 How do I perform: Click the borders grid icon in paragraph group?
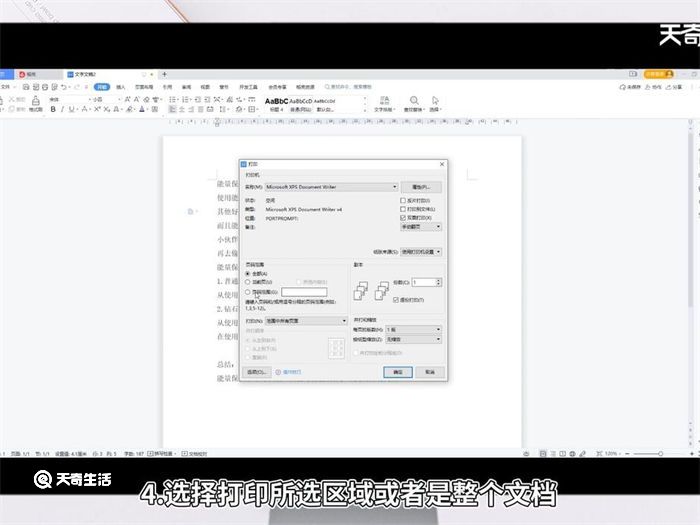point(252,109)
